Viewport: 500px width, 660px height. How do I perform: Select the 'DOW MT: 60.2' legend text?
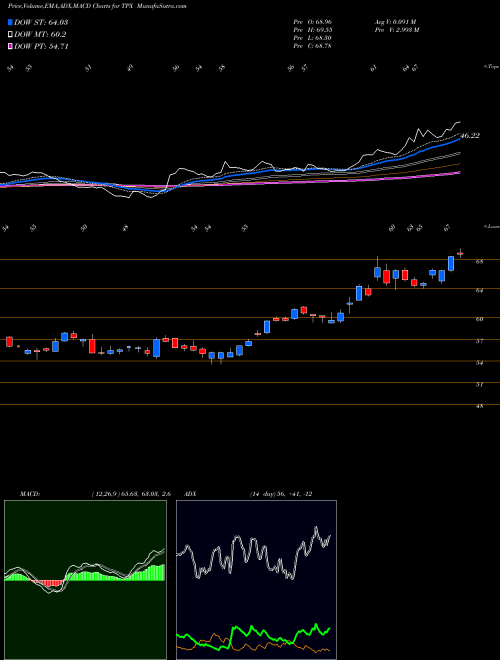[x=40, y=35]
